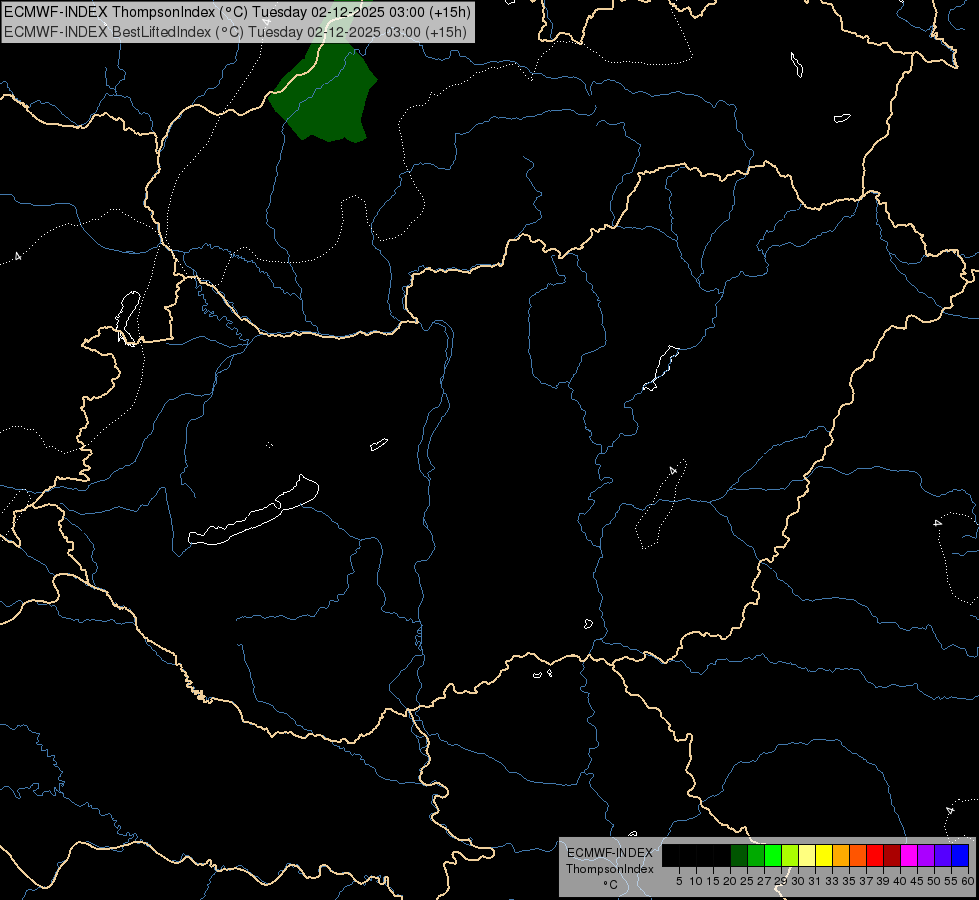Pick the medium green 25–27 legend swatch
Viewport: 979px width, 900px height.
(x=757, y=855)
